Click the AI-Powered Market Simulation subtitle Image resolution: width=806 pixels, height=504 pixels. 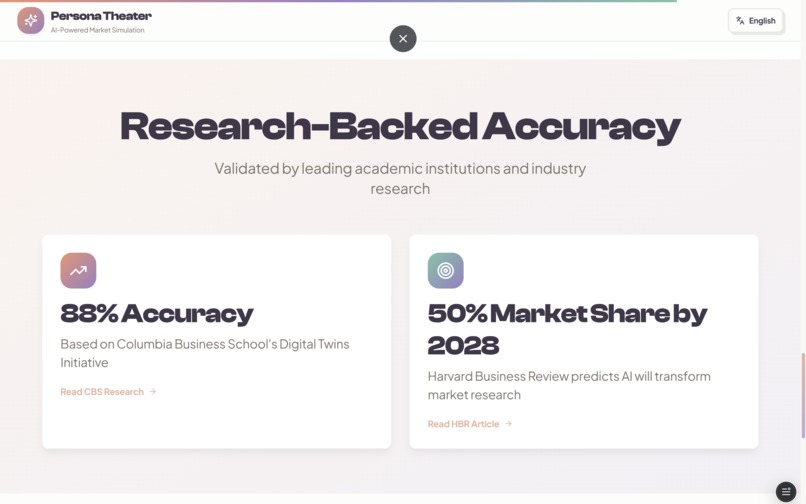[x=98, y=30]
